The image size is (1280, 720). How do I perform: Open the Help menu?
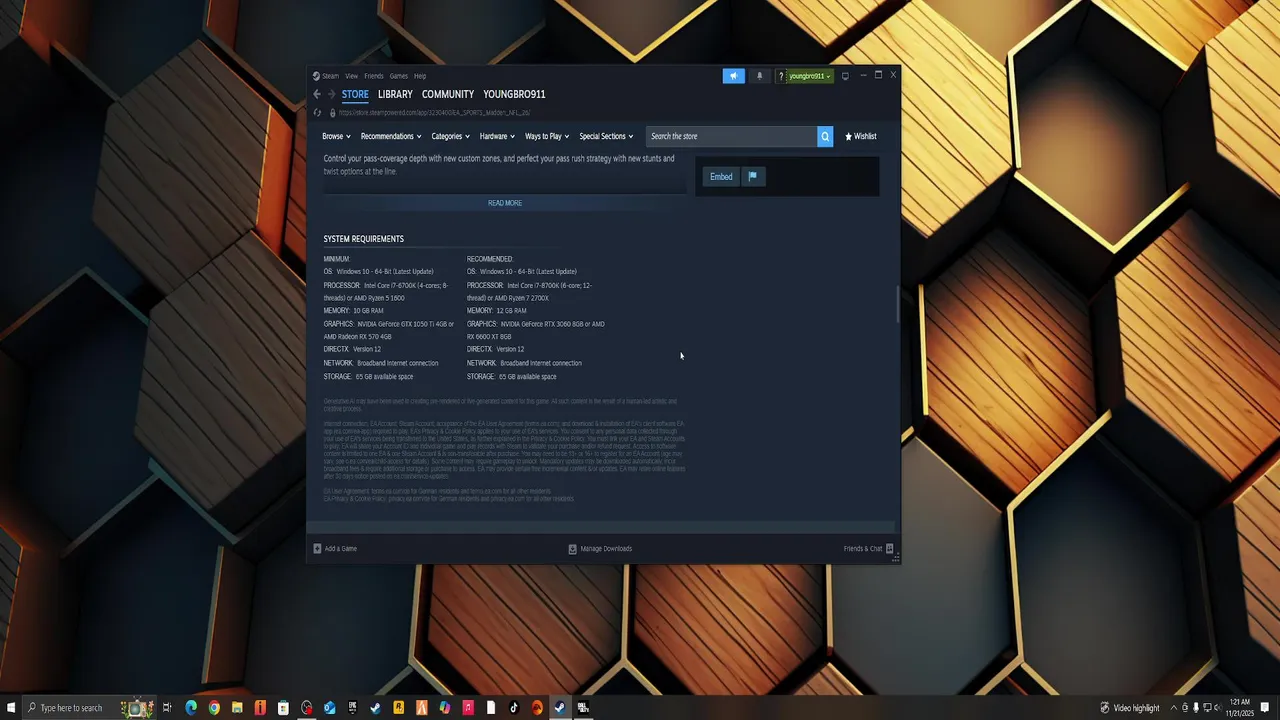coord(420,76)
